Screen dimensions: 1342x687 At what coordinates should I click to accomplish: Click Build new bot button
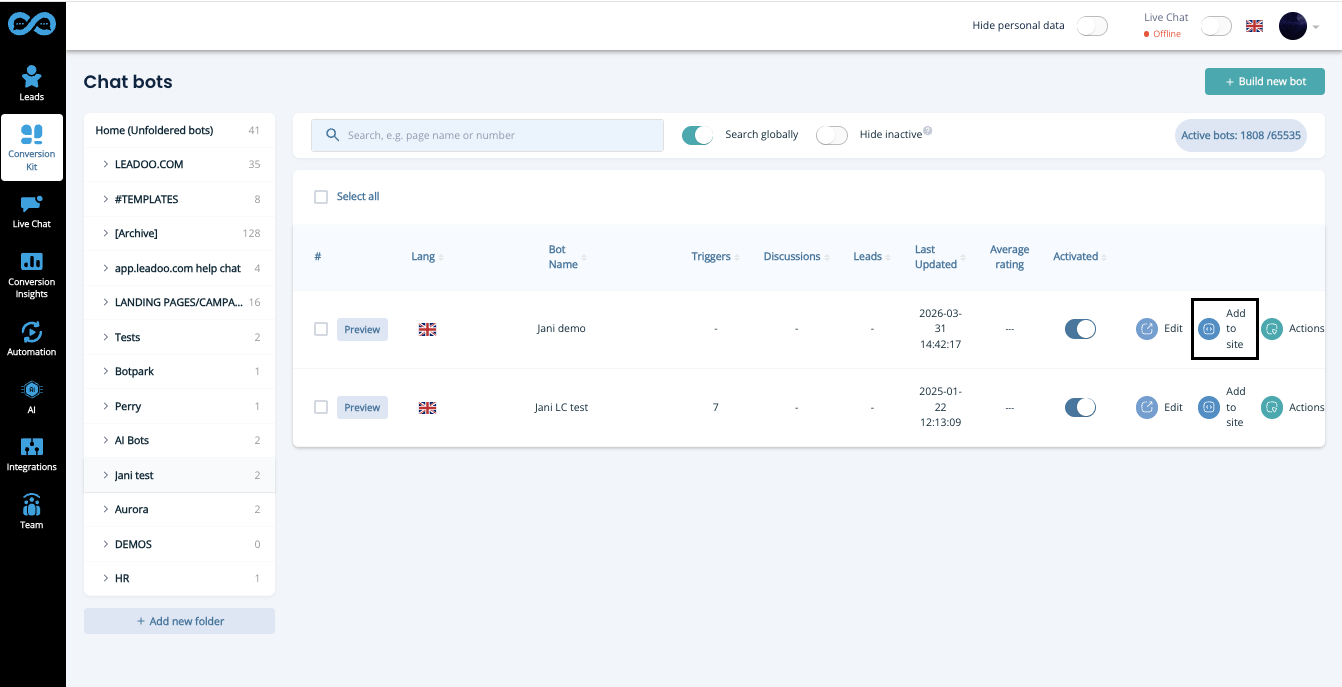click(1265, 81)
